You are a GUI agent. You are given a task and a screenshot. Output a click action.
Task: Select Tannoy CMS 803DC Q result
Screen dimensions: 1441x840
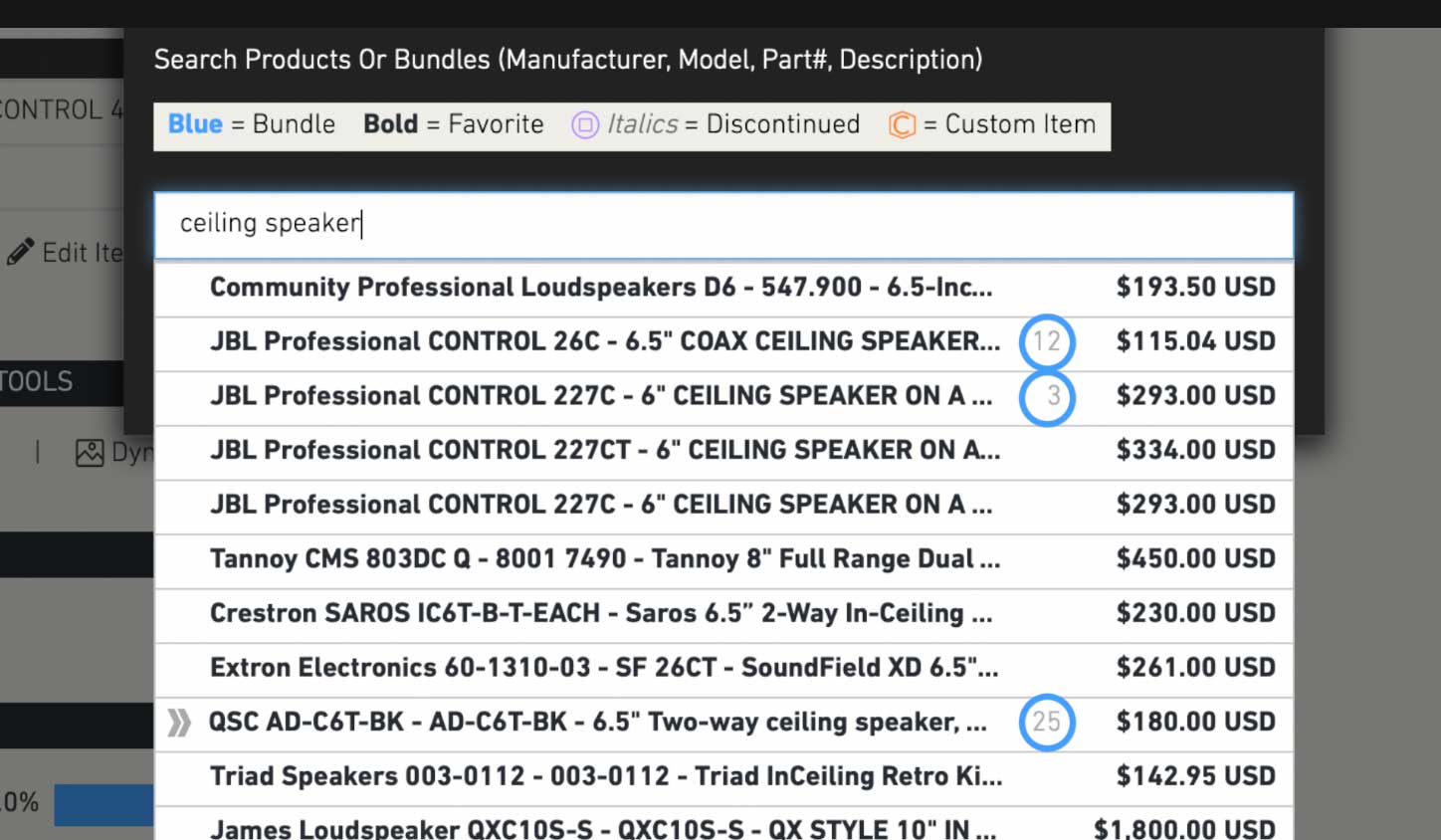(723, 560)
